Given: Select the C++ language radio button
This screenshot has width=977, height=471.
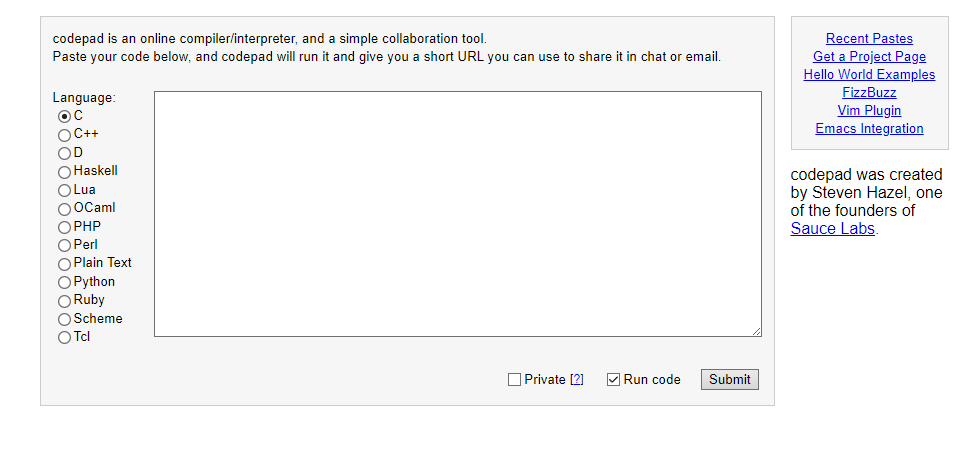Looking at the screenshot, I should (x=65, y=134).
